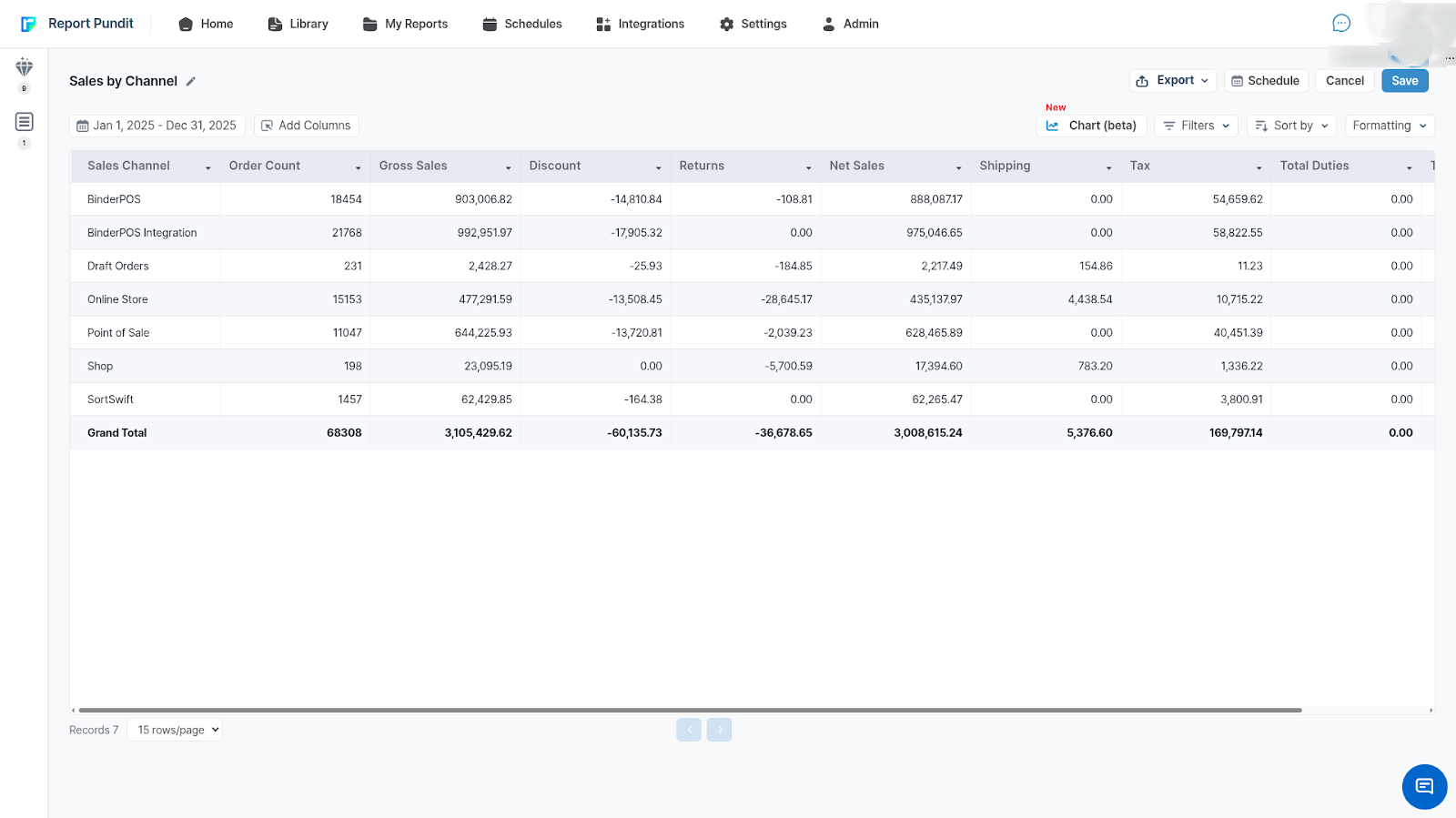The image size is (1456, 818).
Task: Click Returns value -28,645.17
Action: [x=786, y=299]
